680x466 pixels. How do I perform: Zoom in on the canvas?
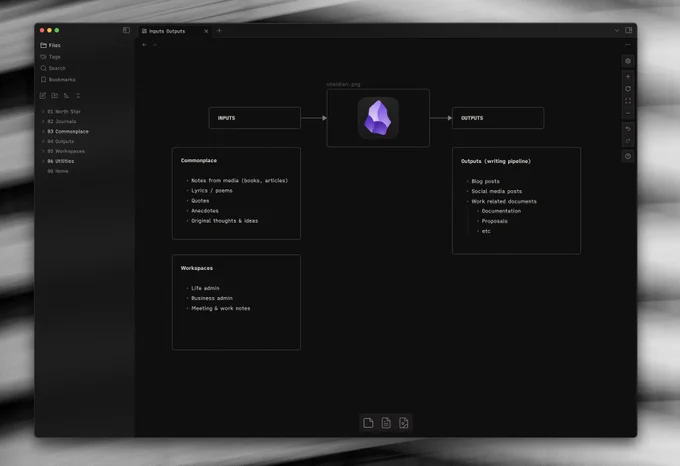[628, 77]
